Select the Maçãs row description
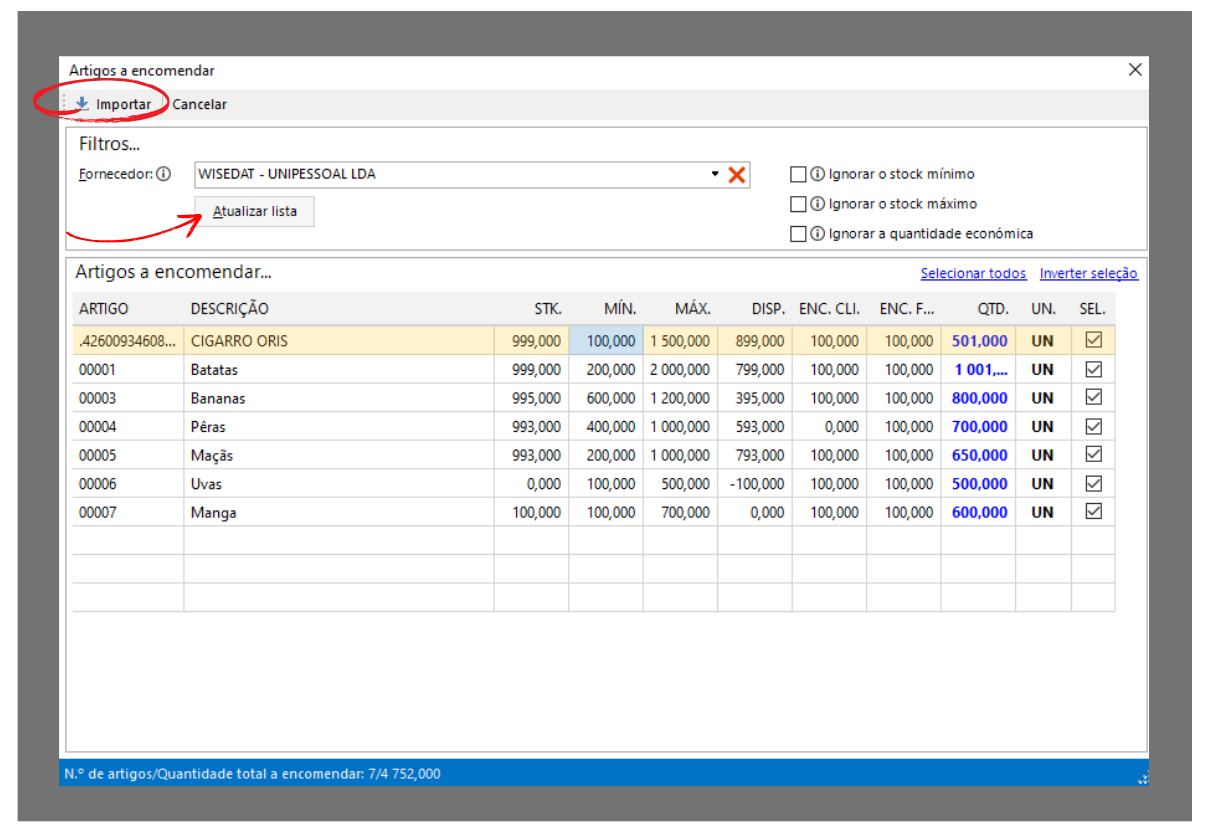Screen dimensions: 1208x834 click(x=339, y=455)
